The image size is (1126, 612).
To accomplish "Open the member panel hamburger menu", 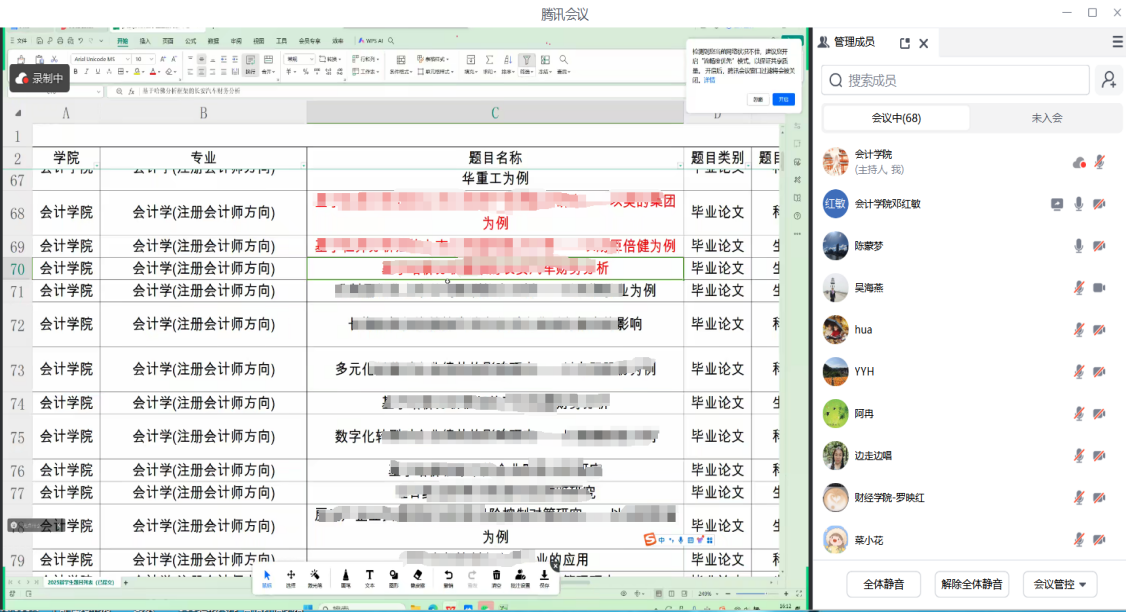I will 1117,42.
